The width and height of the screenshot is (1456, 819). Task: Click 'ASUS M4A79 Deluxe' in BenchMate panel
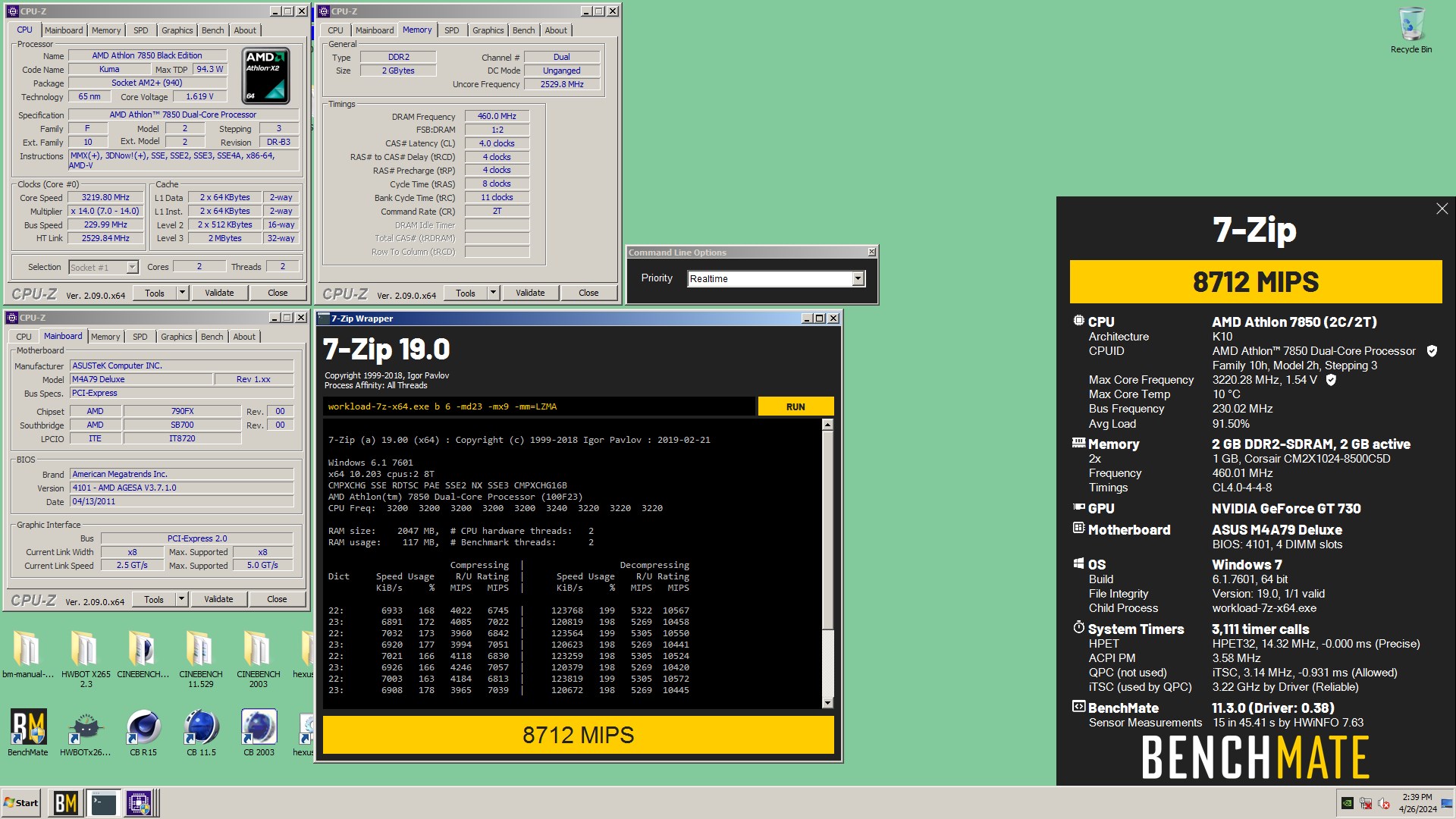click(x=1277, y=529)
